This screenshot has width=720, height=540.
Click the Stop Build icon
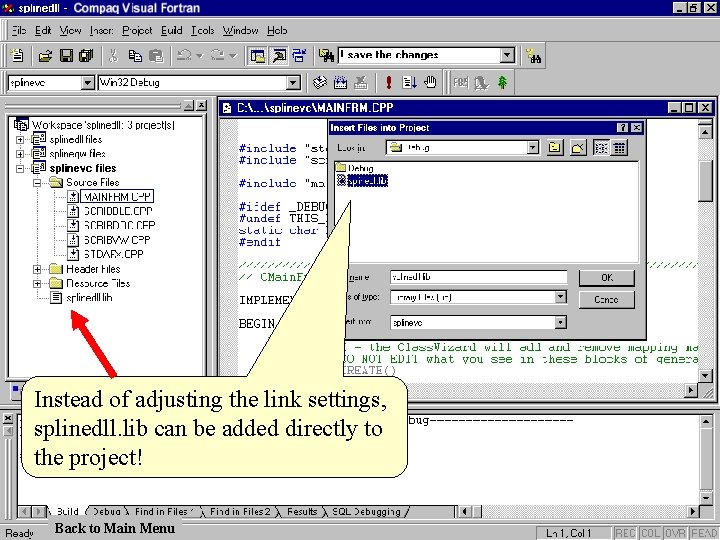tap(361, 83)
